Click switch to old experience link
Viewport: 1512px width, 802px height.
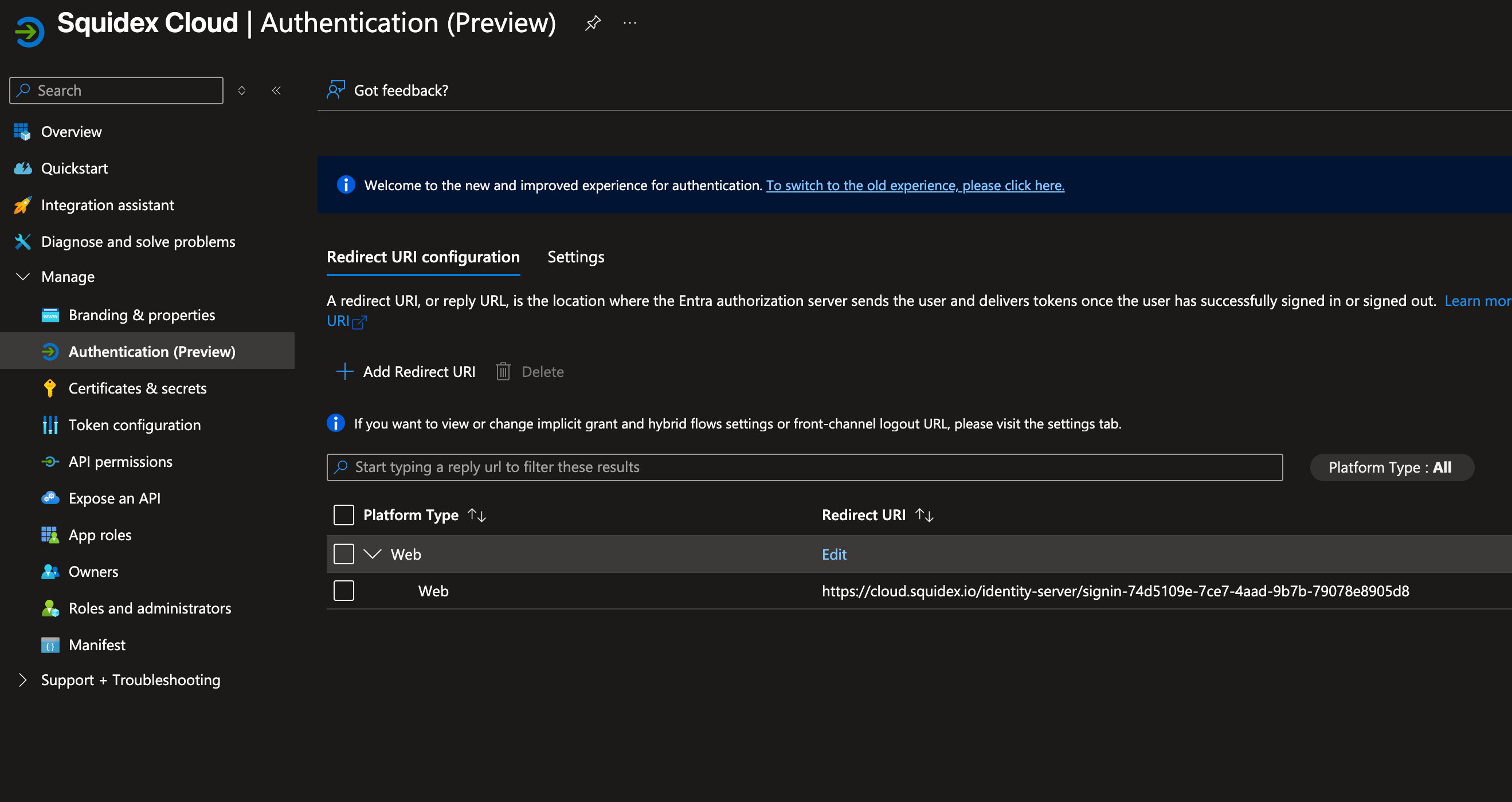coord(915,185)
